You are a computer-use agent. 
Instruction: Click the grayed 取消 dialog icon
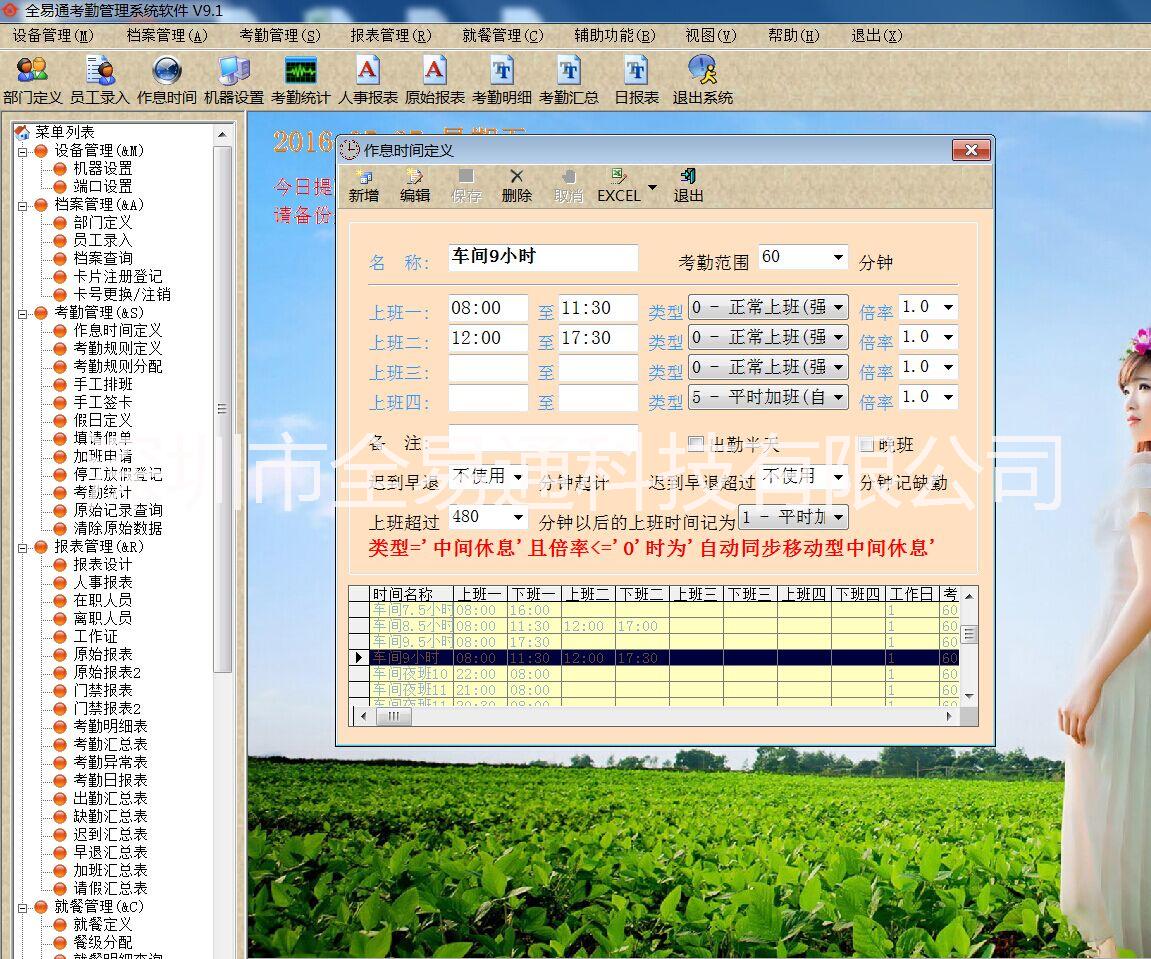pos(568,186)
